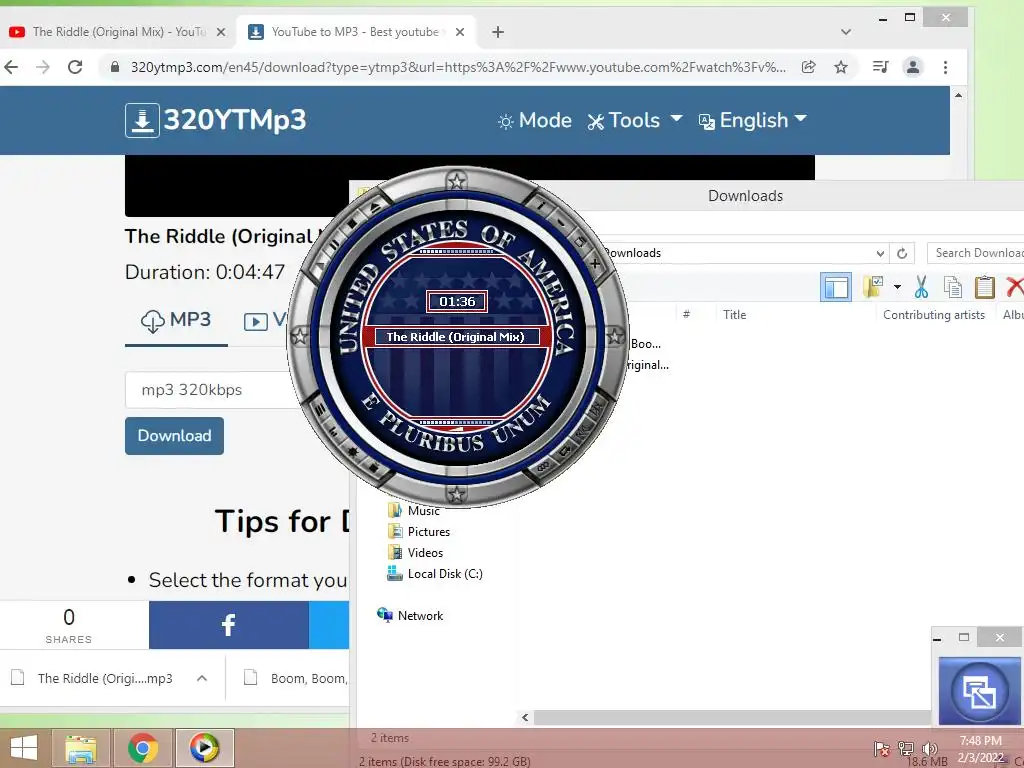Open the Tools dropdown menu
This screenshot has height=768, width=1024.
(x=635, y=121)
